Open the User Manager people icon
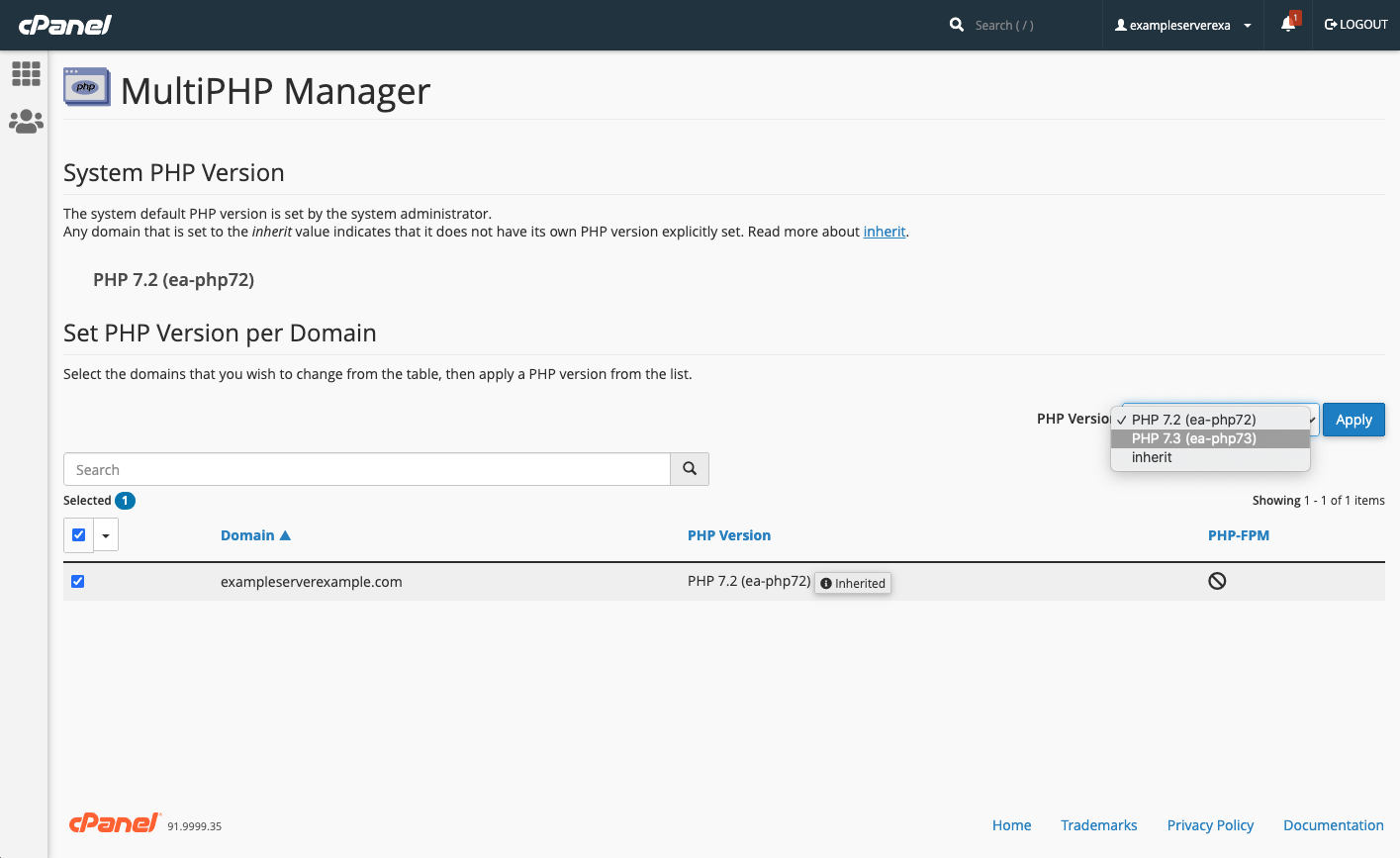This screenshot has height=858, width=1400. 26,122
